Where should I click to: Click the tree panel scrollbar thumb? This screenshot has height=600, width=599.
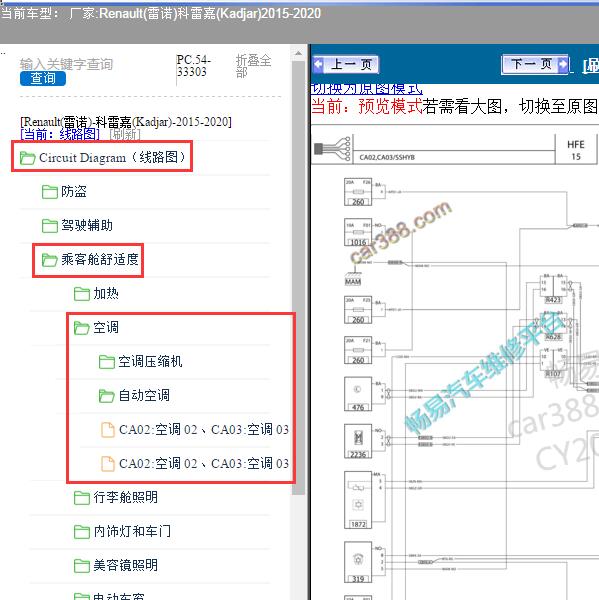click(298, 277)
